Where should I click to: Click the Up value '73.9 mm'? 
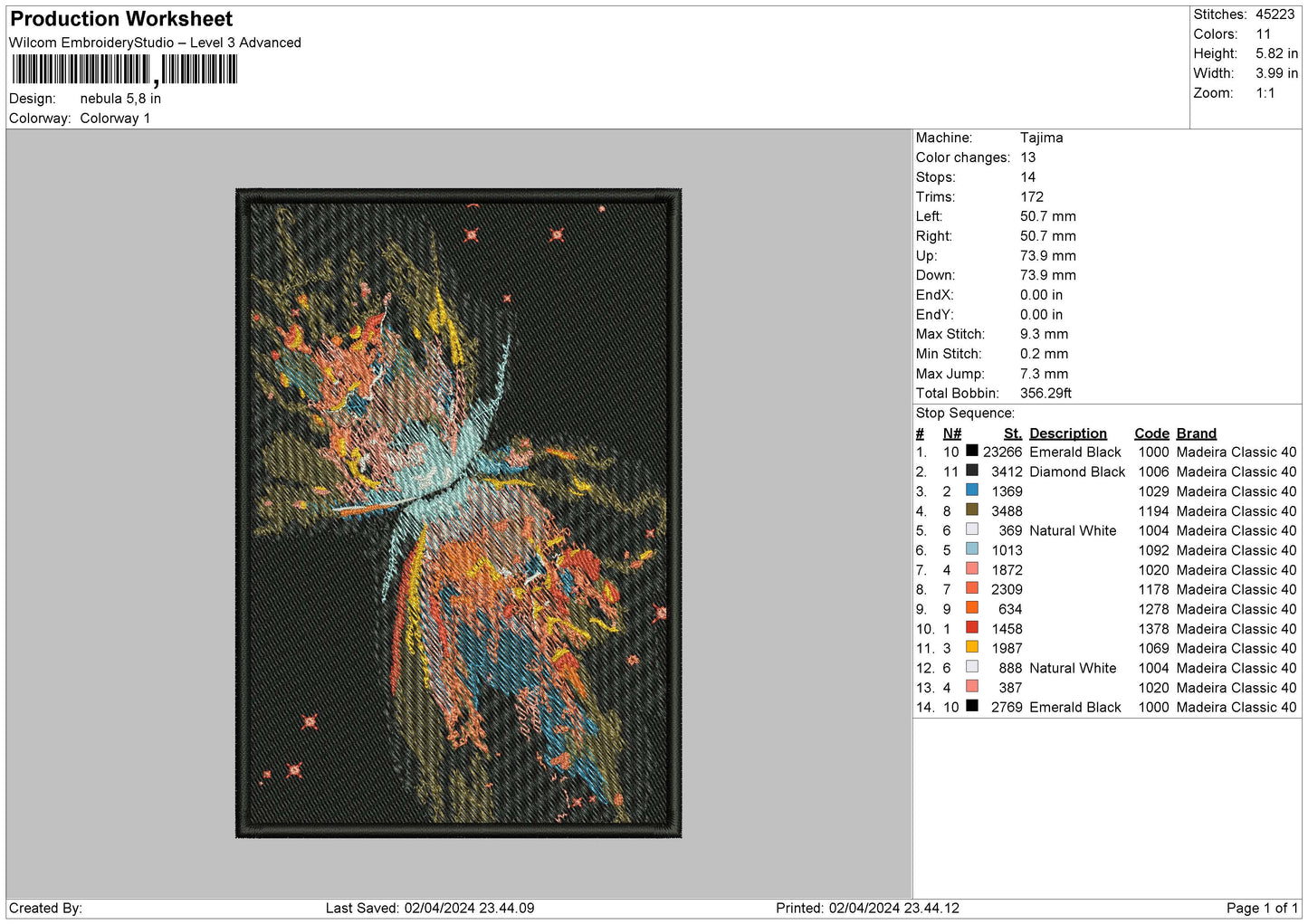point(1048,255)
